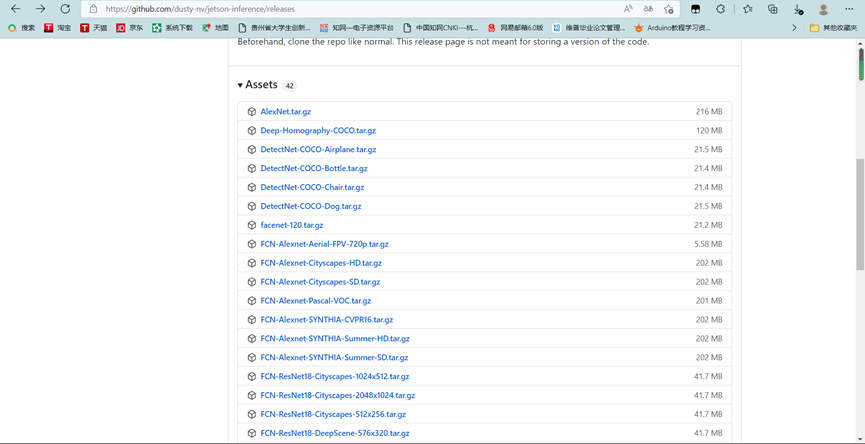
Task: Download Deep-Homography-COCO.tar.gz
Action: (318, 131)
